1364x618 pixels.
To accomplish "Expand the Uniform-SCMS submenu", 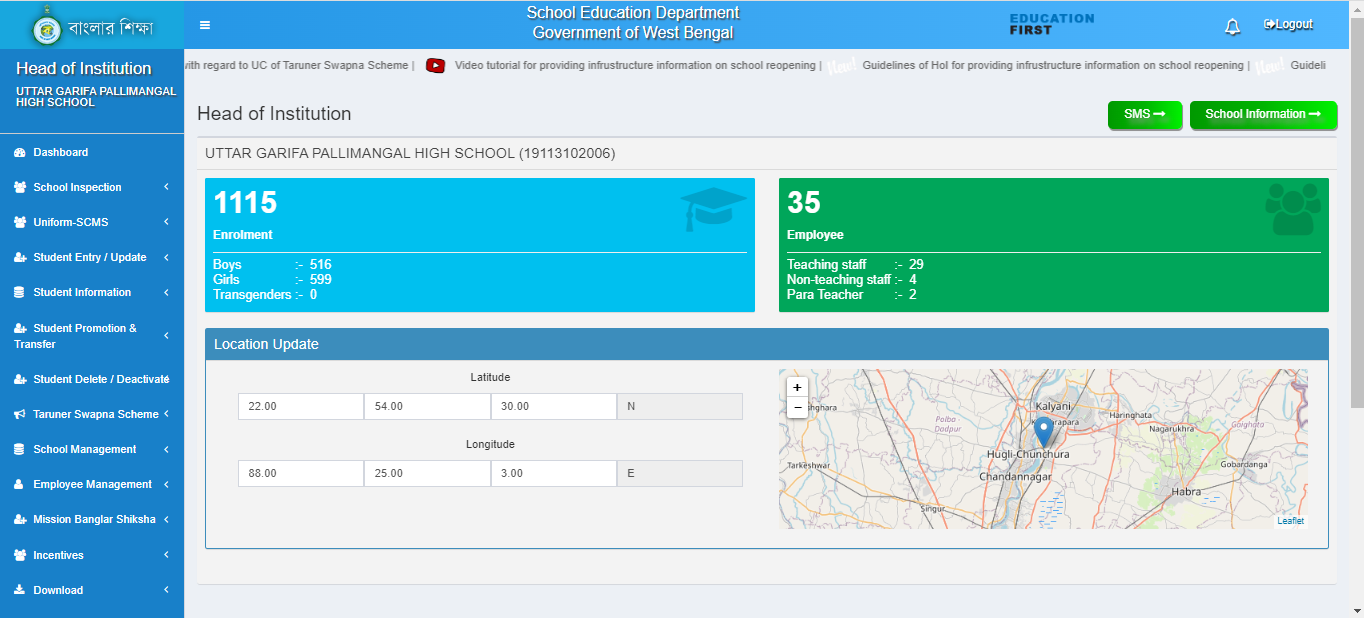I will (70, 223).
